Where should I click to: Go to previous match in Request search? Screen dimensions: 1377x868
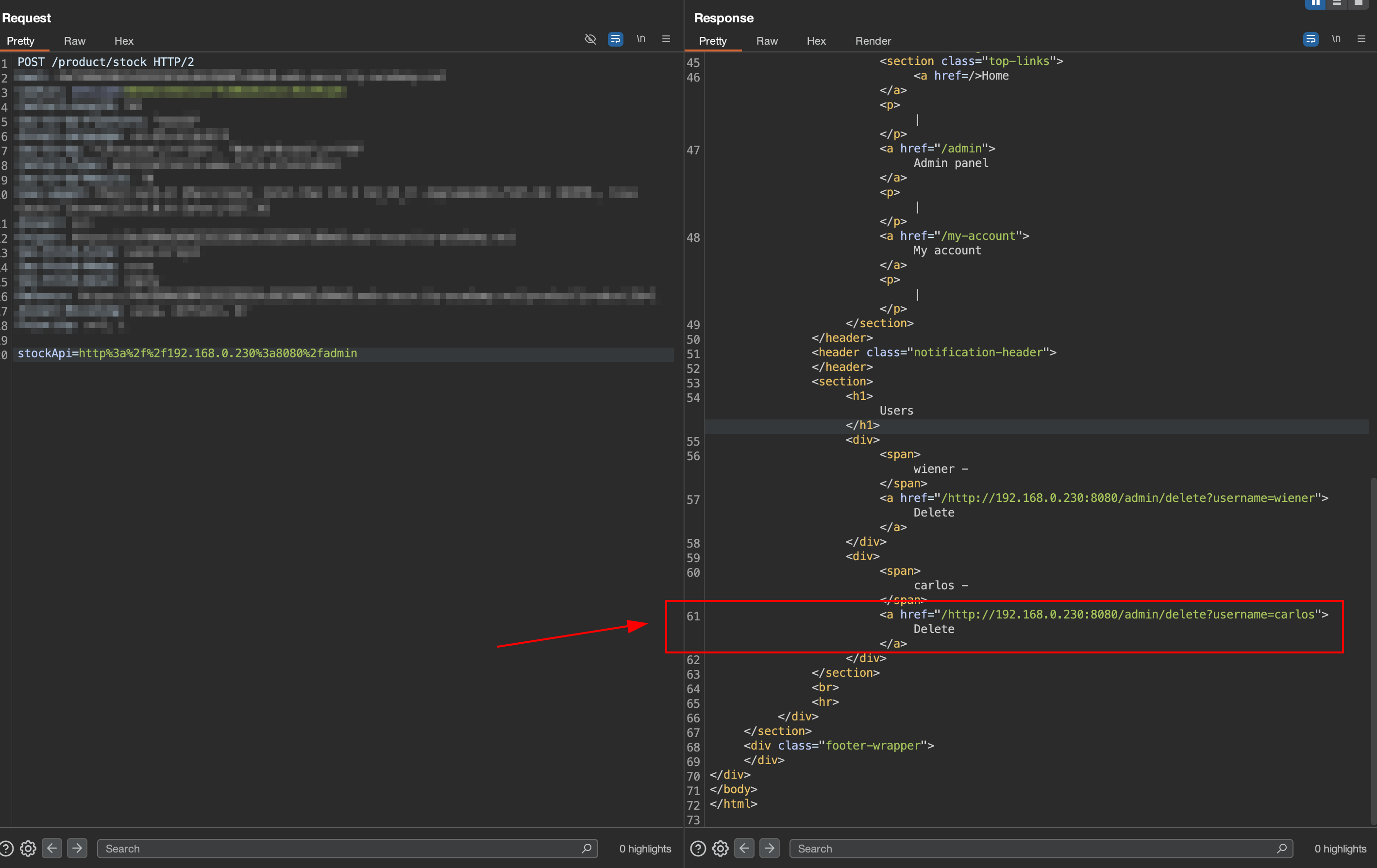coord(52,848)
